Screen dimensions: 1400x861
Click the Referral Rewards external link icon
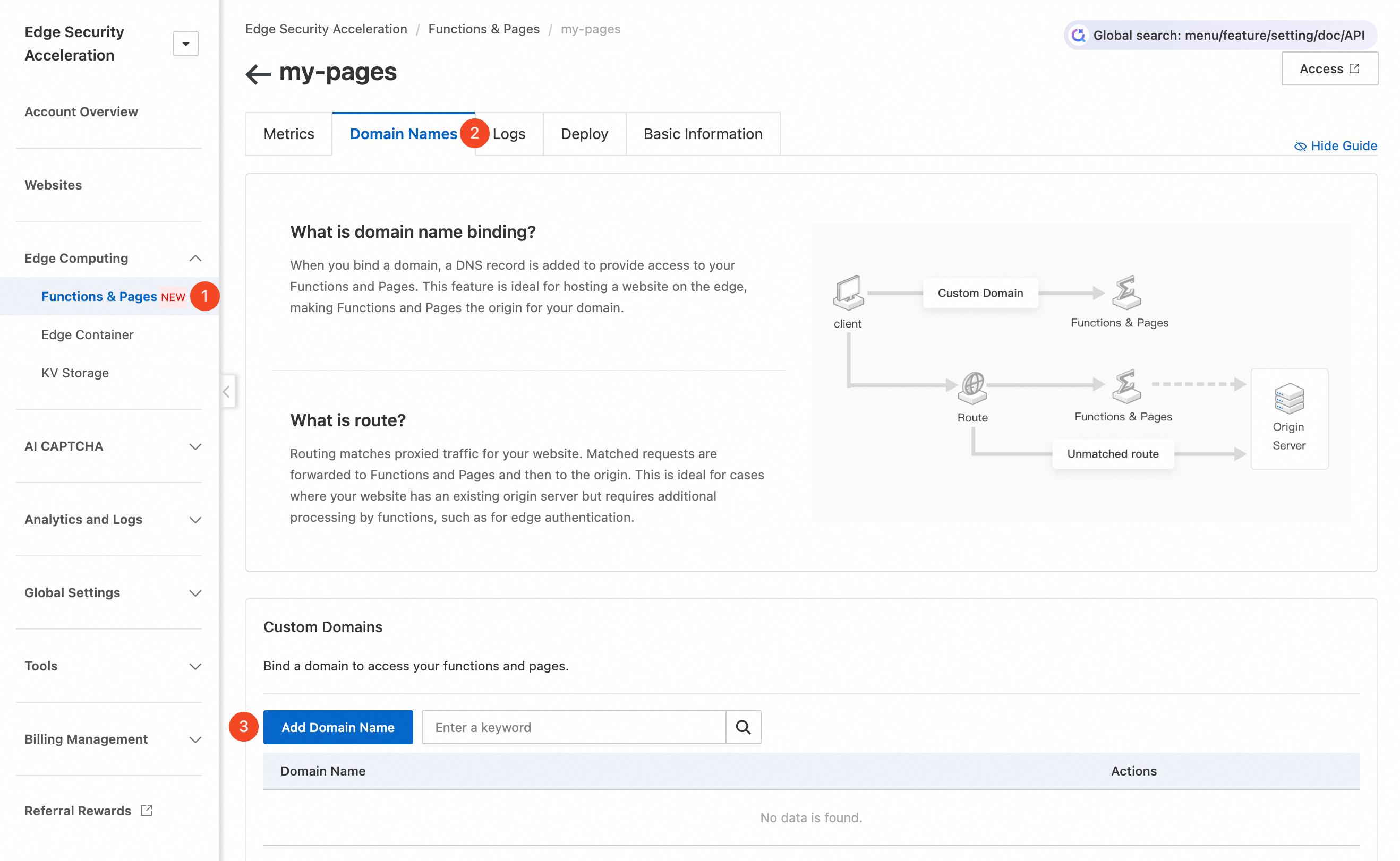(x=147, y=810)
